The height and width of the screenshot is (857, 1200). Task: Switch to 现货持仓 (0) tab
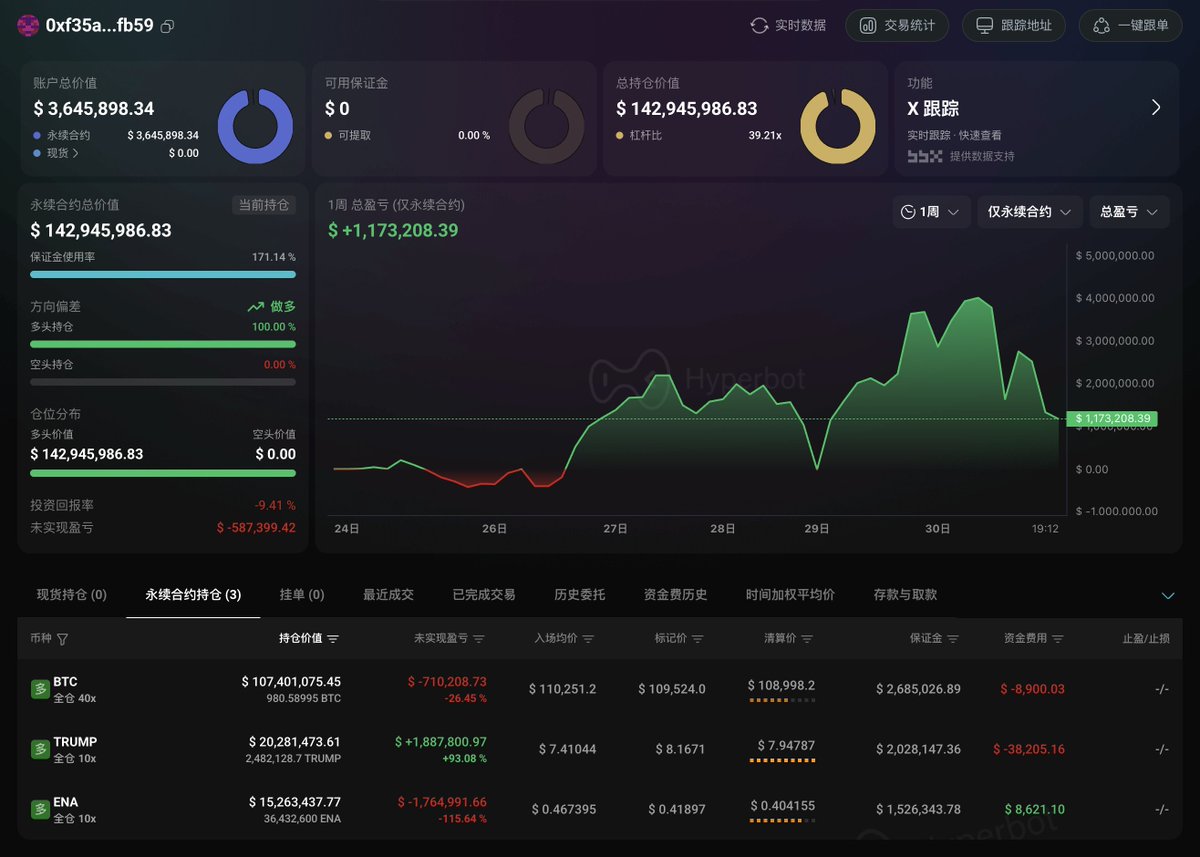(x=72, y=595)
